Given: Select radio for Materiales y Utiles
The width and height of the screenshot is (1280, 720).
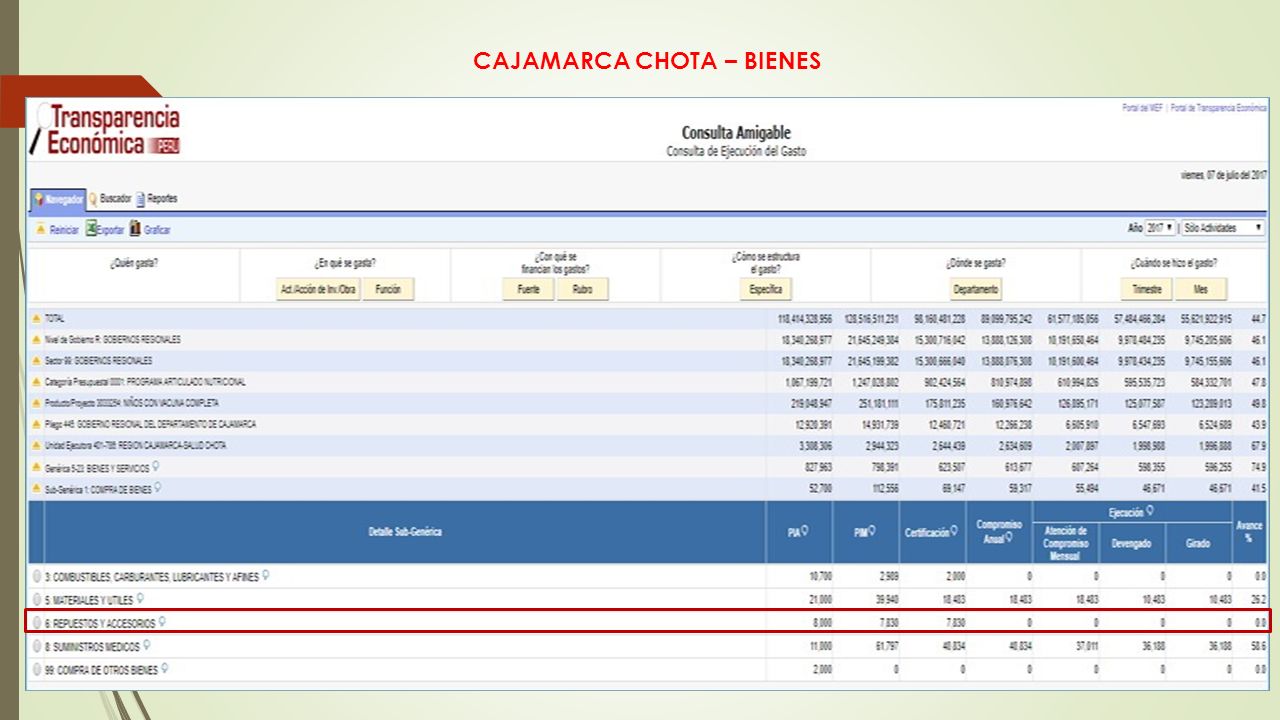Looking at the screenshot, I should click(37, 600).
